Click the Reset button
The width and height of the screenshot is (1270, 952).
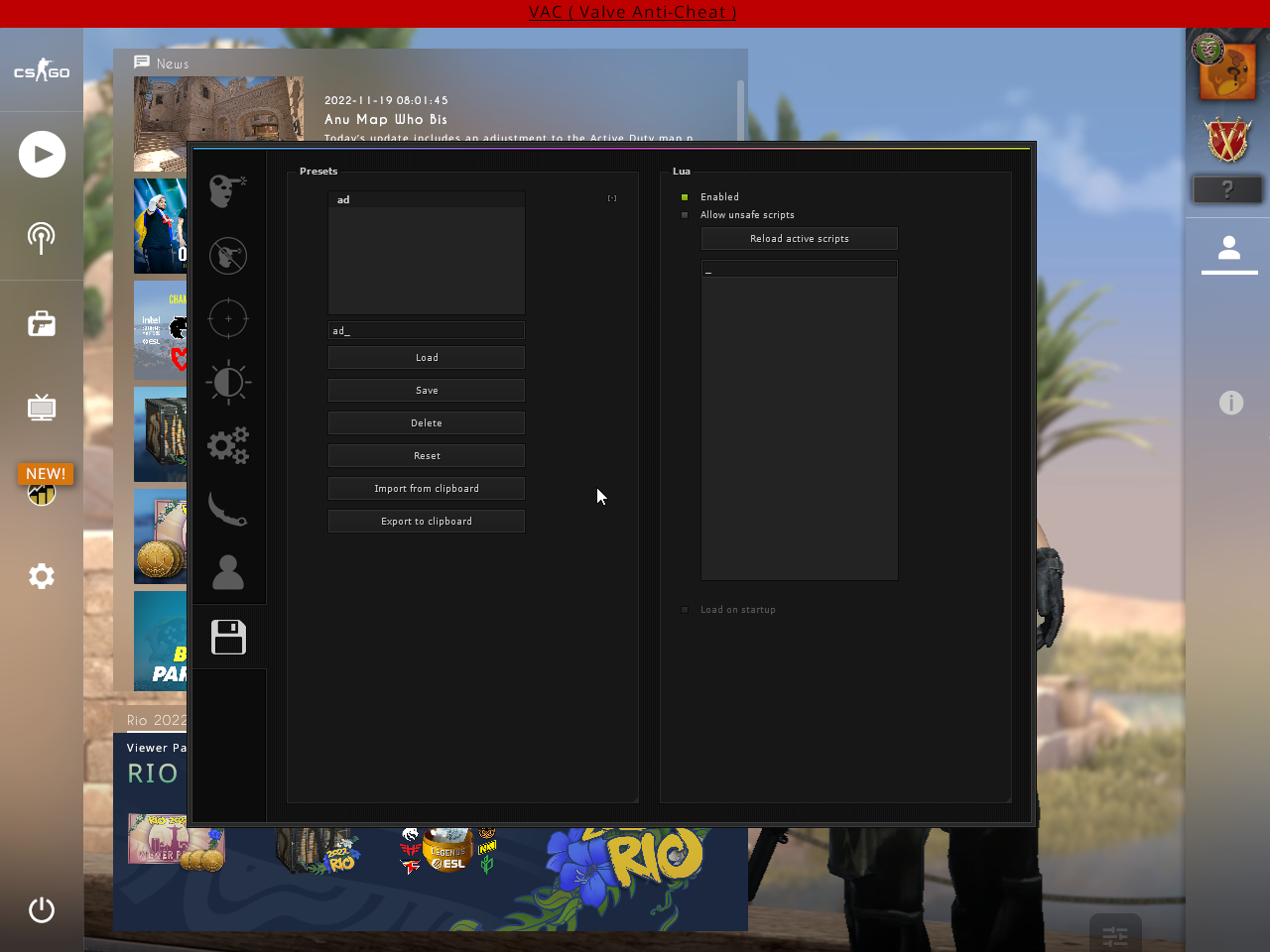(427, 456)
